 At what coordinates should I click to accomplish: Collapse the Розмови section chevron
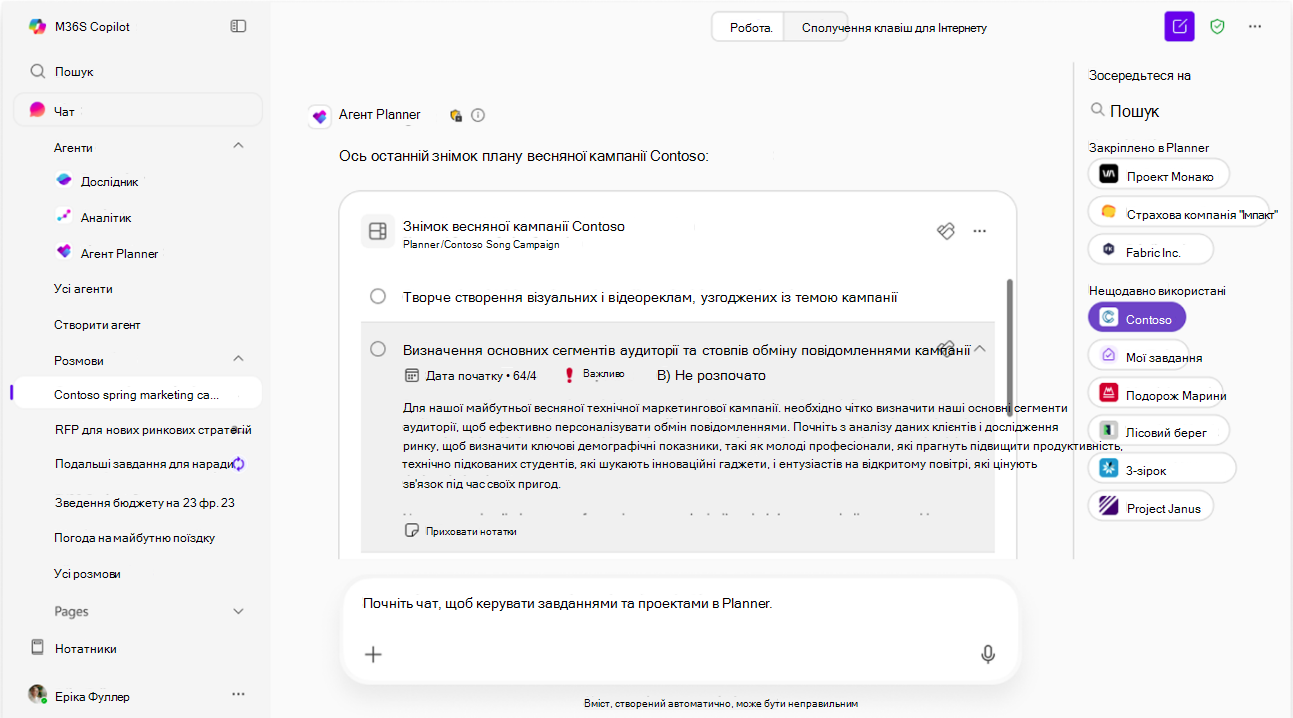tap(238, 359)
